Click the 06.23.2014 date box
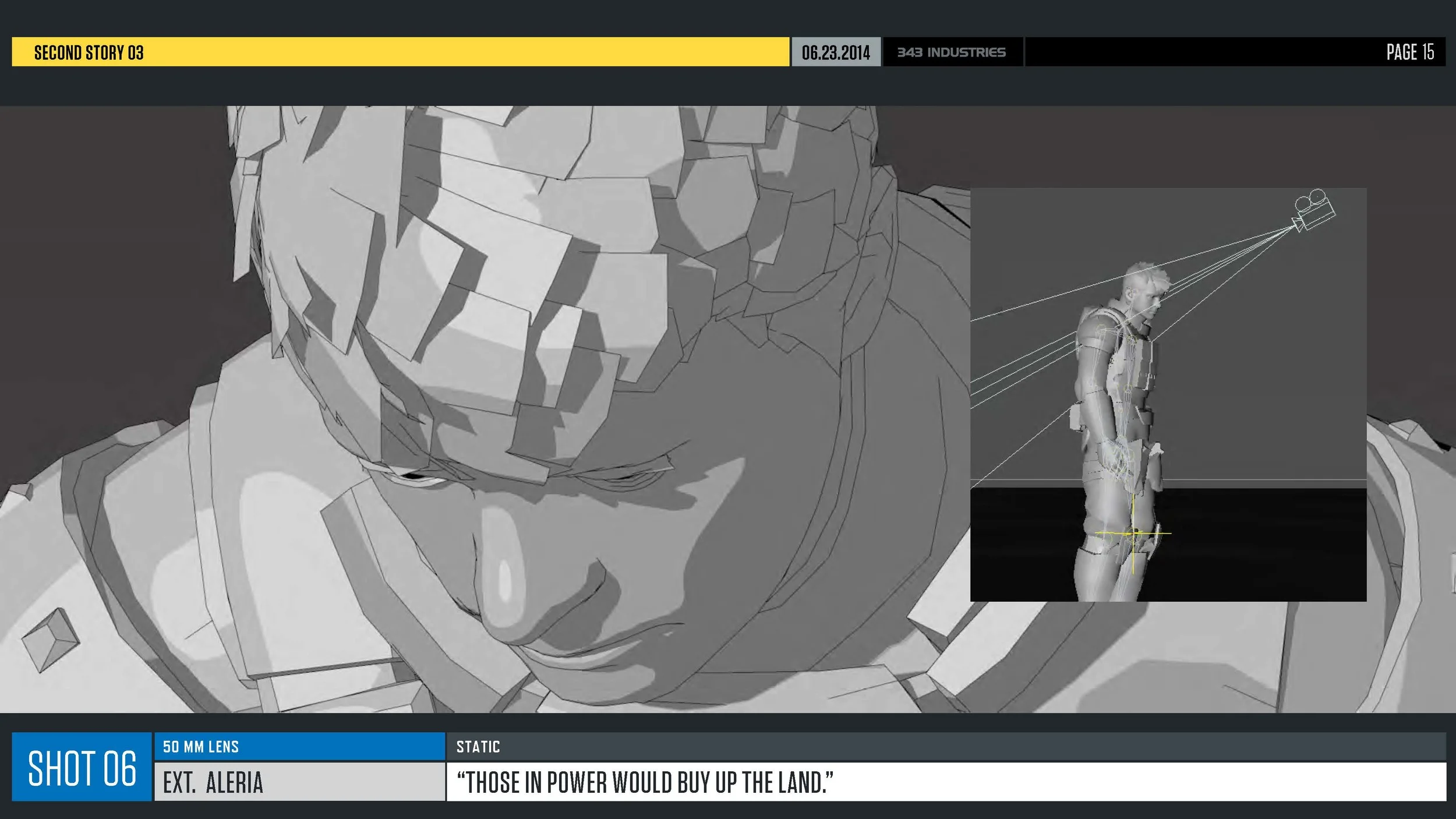Screen dimensions: 1456x819 (835, 52)
